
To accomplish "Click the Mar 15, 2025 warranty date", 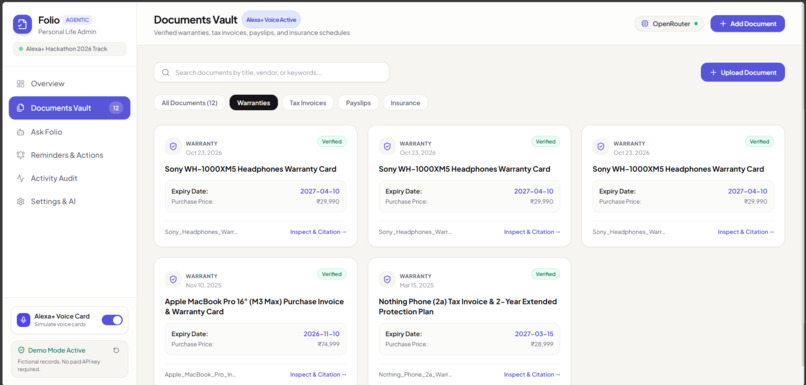I will pyautogui.click(x=417, y=285).
